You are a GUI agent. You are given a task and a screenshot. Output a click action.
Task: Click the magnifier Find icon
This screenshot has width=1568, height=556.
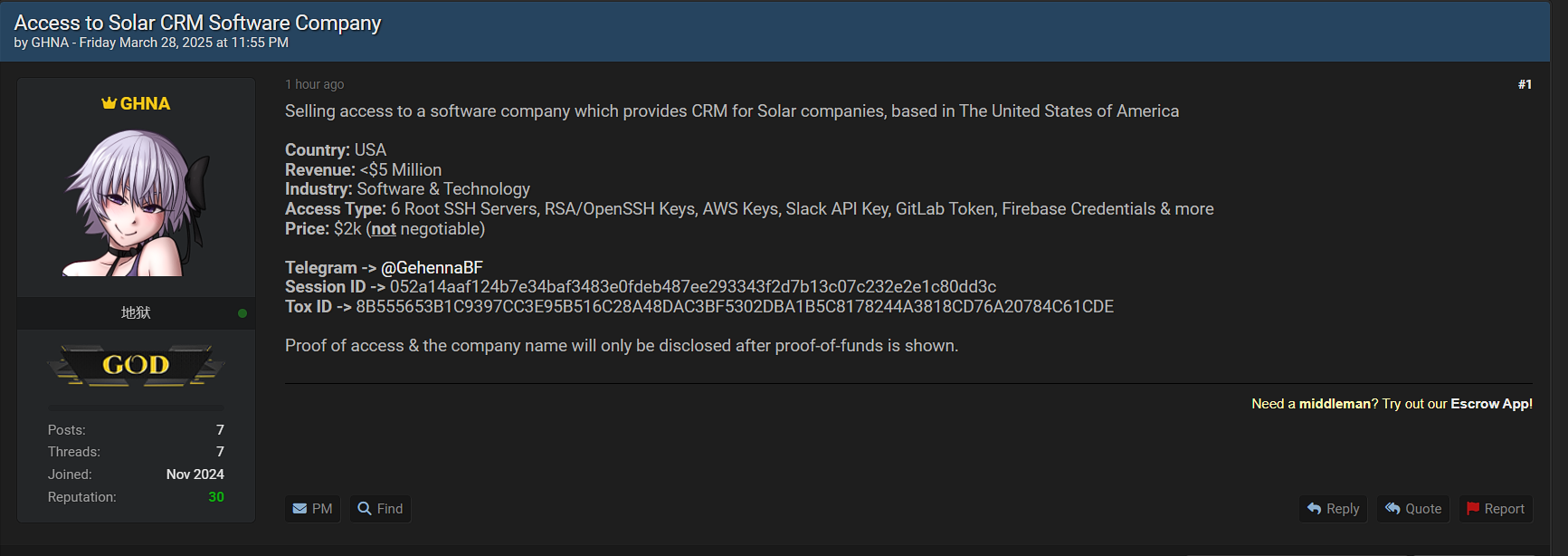(x=365, y=509)
